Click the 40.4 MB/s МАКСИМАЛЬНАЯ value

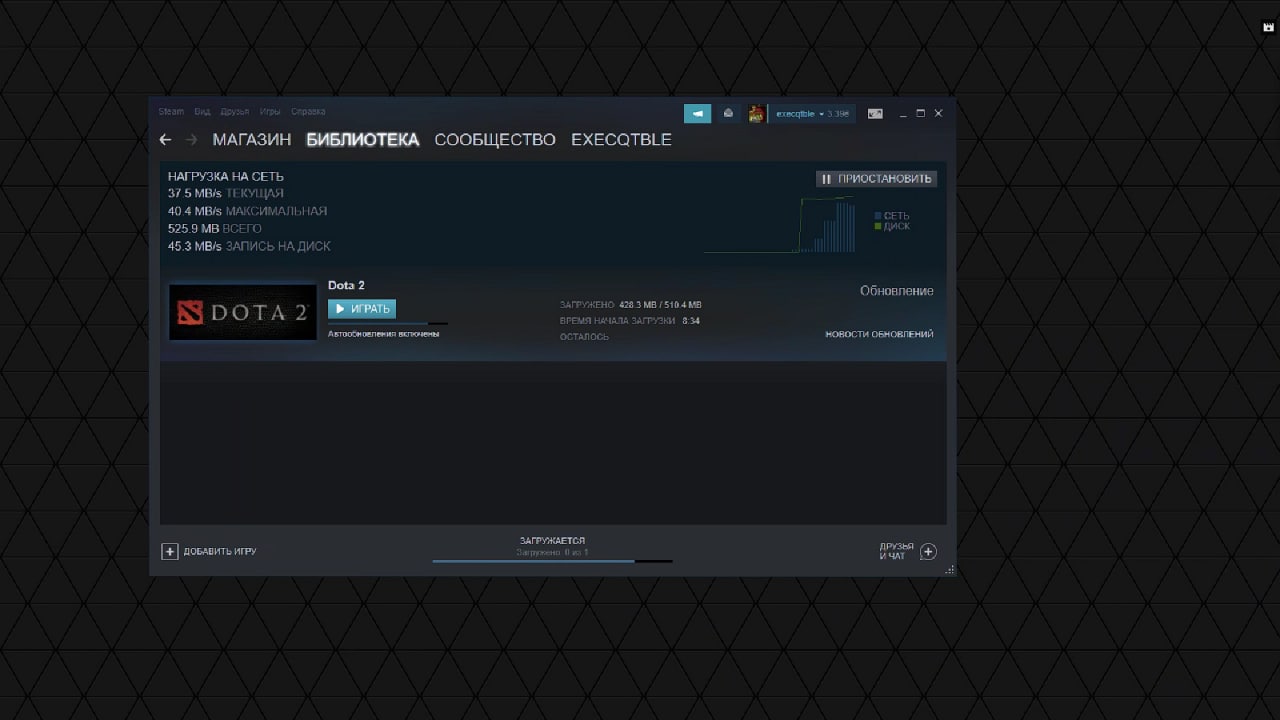click(x=247, y=211)
